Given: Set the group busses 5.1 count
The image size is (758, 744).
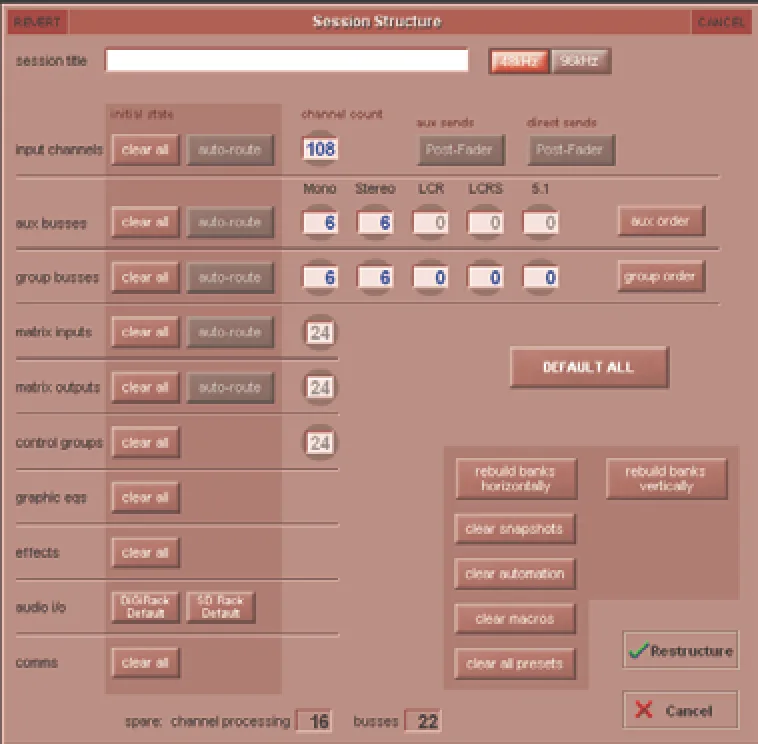Looking at the screenshot, I should 541,277.
